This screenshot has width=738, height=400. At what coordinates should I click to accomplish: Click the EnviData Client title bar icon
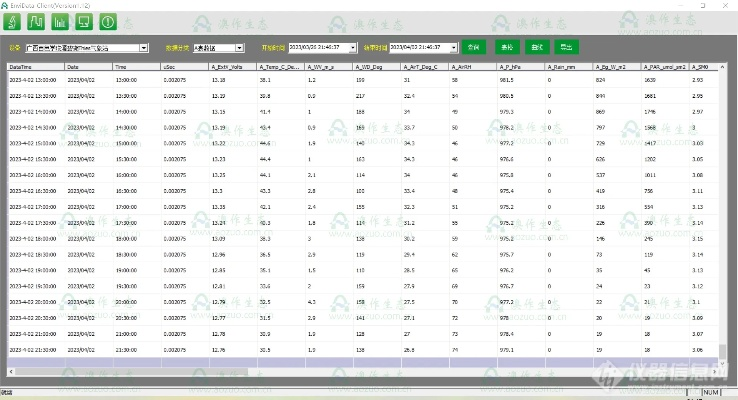(x=5, y=5)
